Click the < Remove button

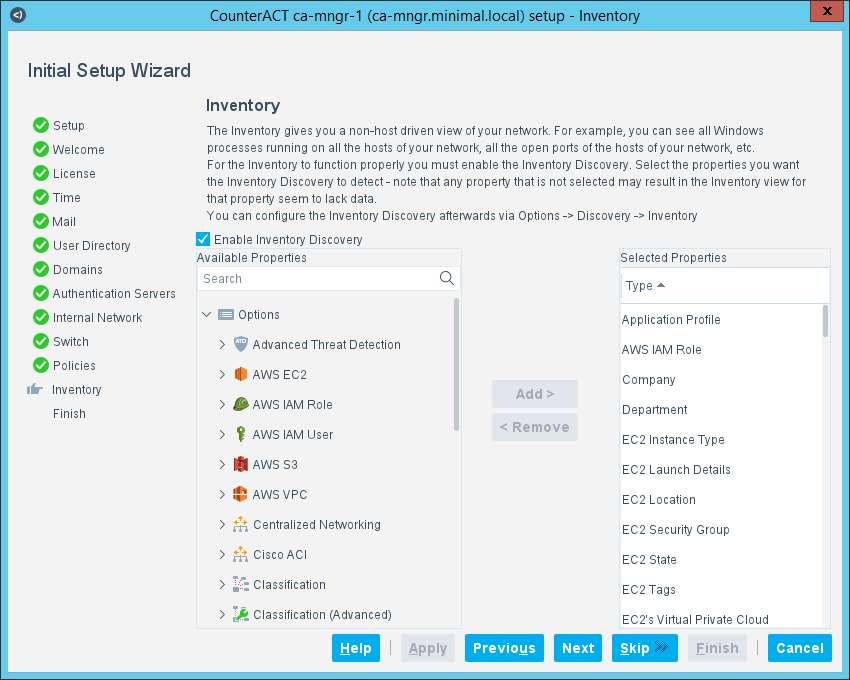[x=535, y=427]
